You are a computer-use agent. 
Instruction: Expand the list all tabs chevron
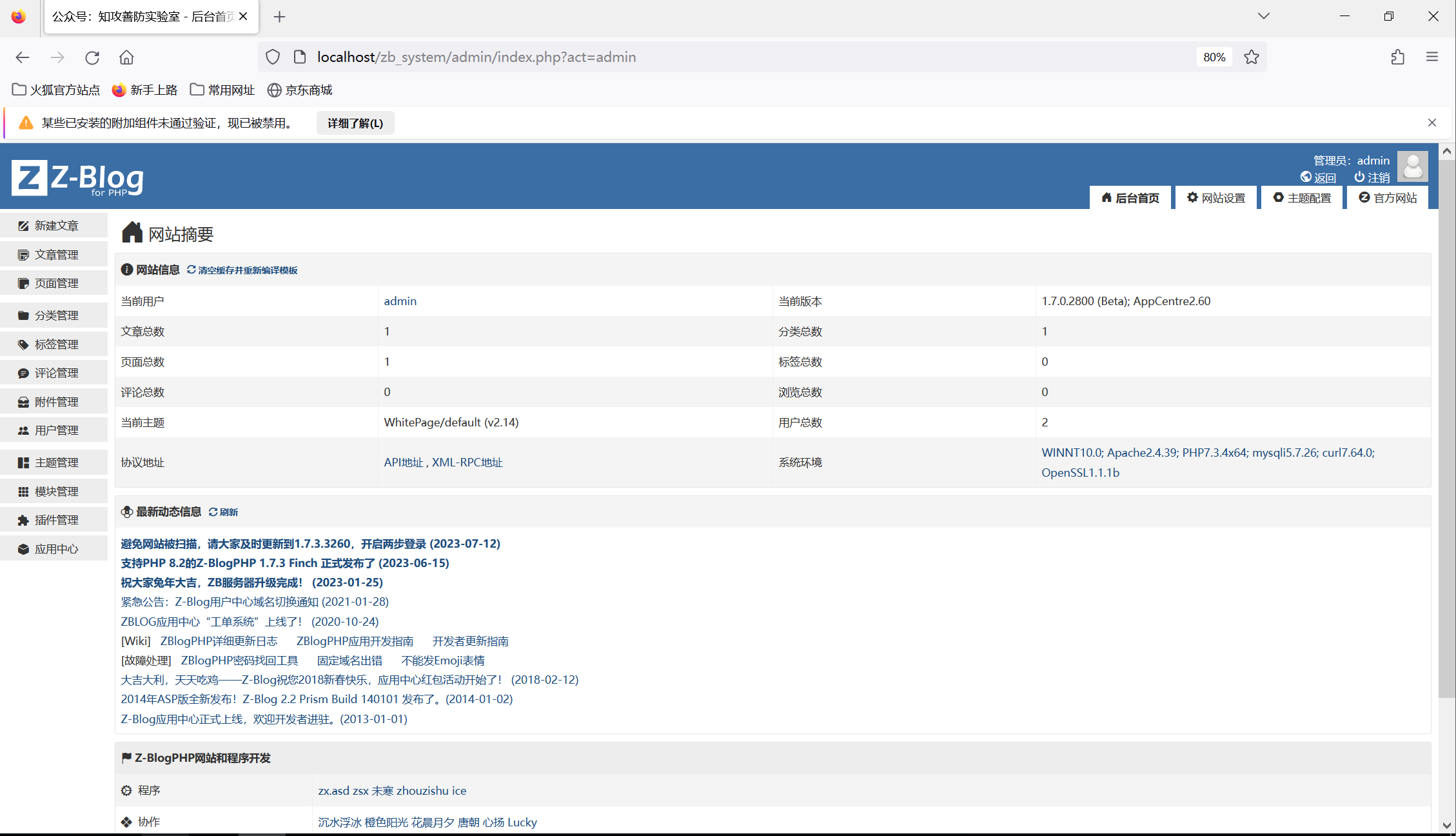1263,16
